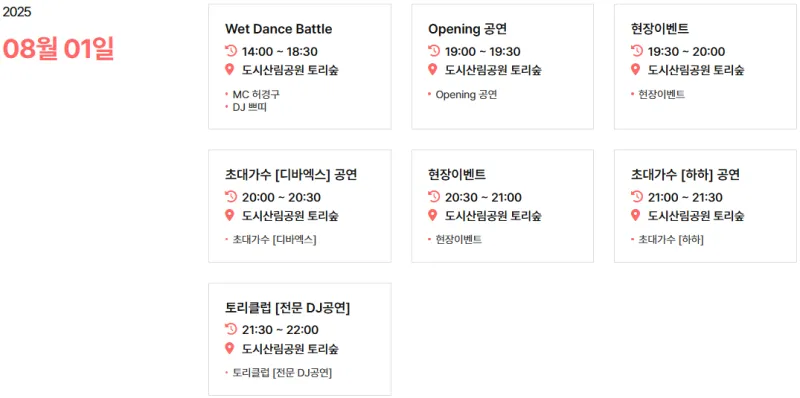This screenshot has width=800, height=398.
Task: Click the location pin in 토리클럽 card
Action: point(230,349)
